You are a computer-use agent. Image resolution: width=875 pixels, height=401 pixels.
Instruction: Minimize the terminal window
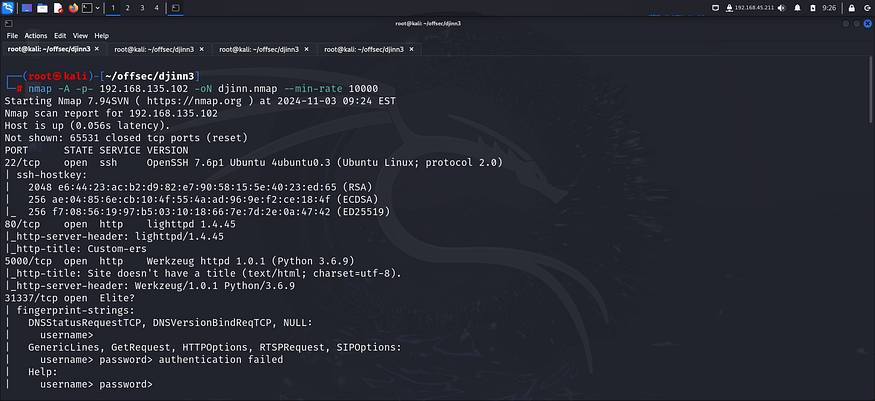[846, 23]
